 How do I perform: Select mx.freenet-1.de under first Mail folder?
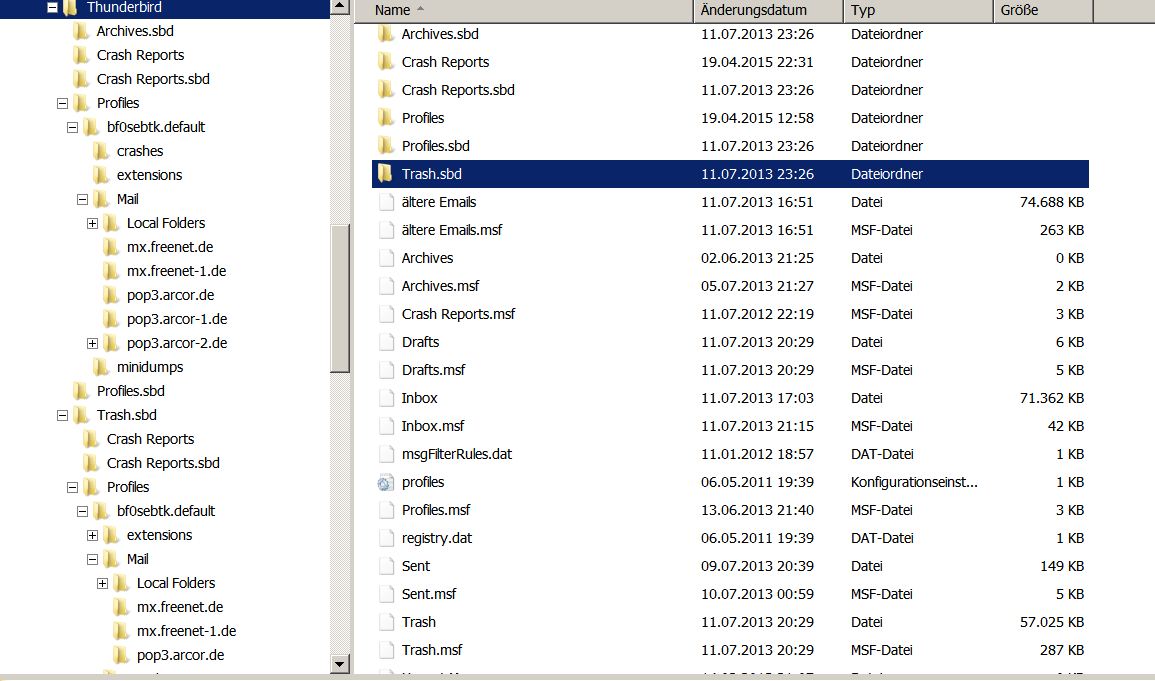click(176, 271)
